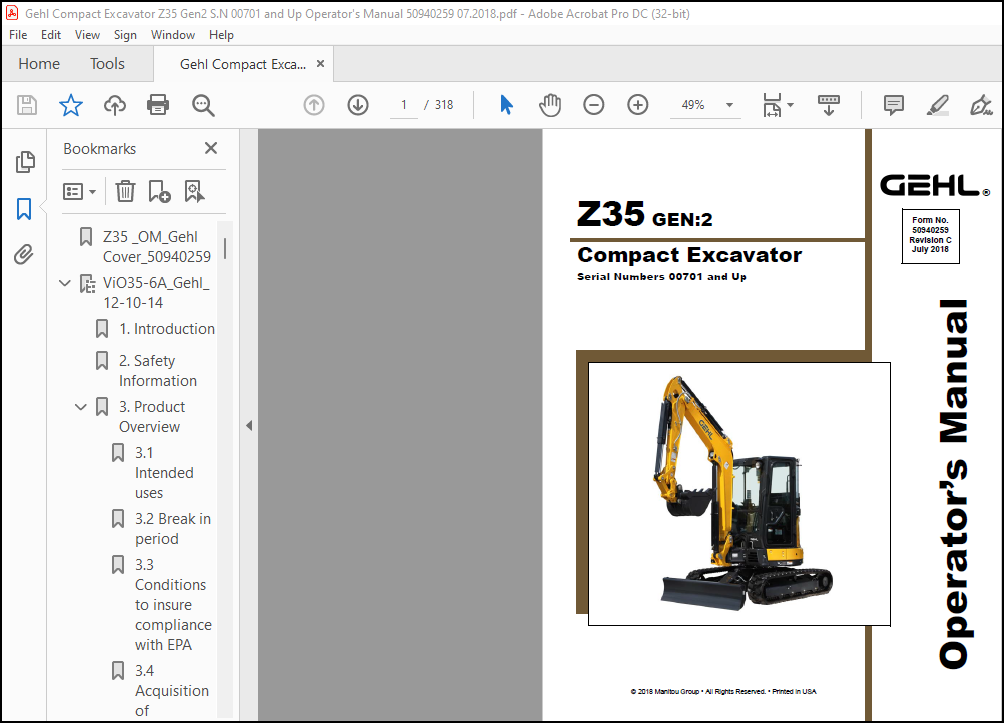Screen dimensions: 1004x723
Task: Open bookmark ViO35-6A_Gehl_12-10-14
Action: coord(156,293)
